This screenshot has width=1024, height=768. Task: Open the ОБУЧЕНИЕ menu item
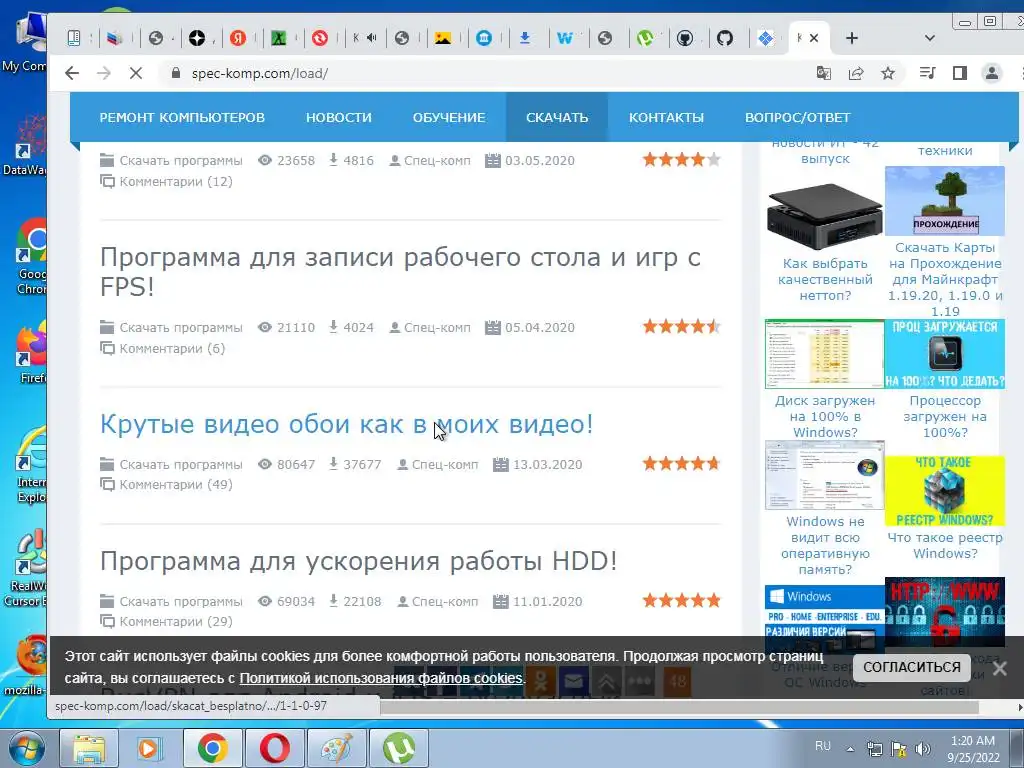pos(449,118)
